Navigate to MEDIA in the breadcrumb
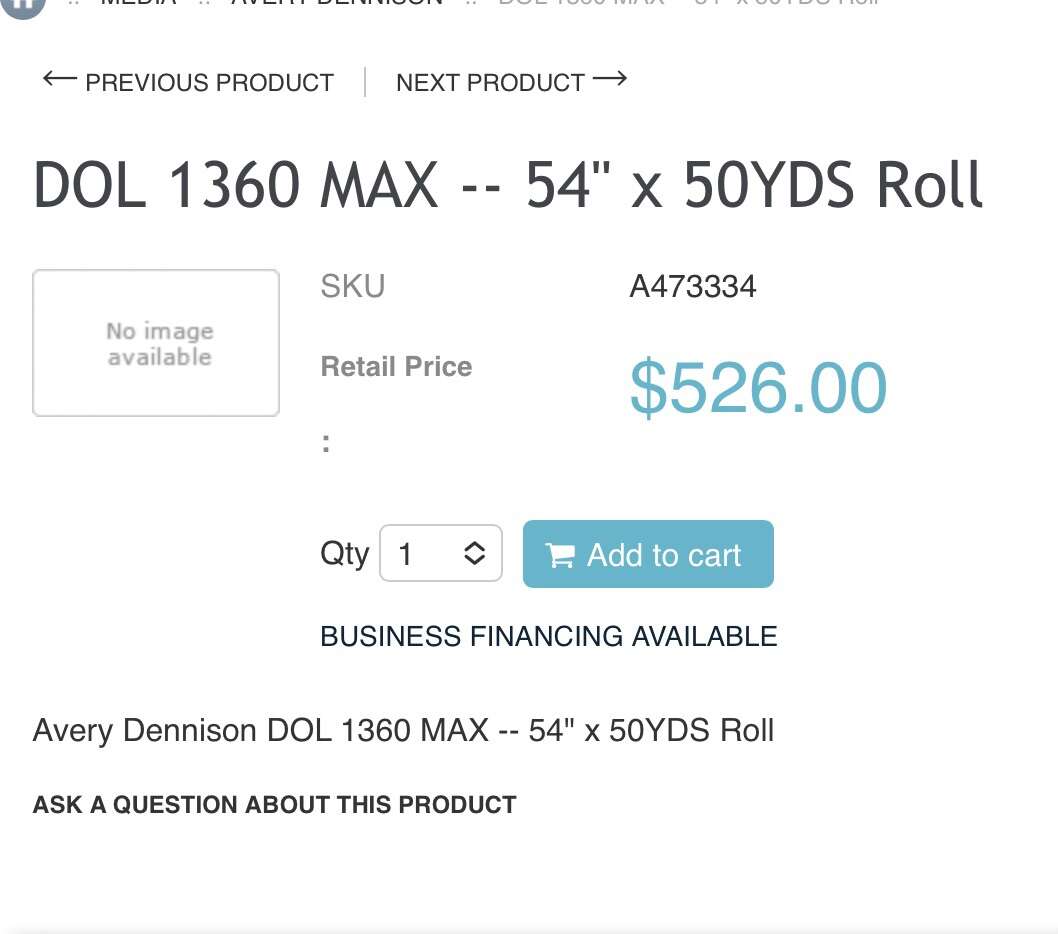The width and height of the screenshot is (1058, 934). [x=137, y=2]
